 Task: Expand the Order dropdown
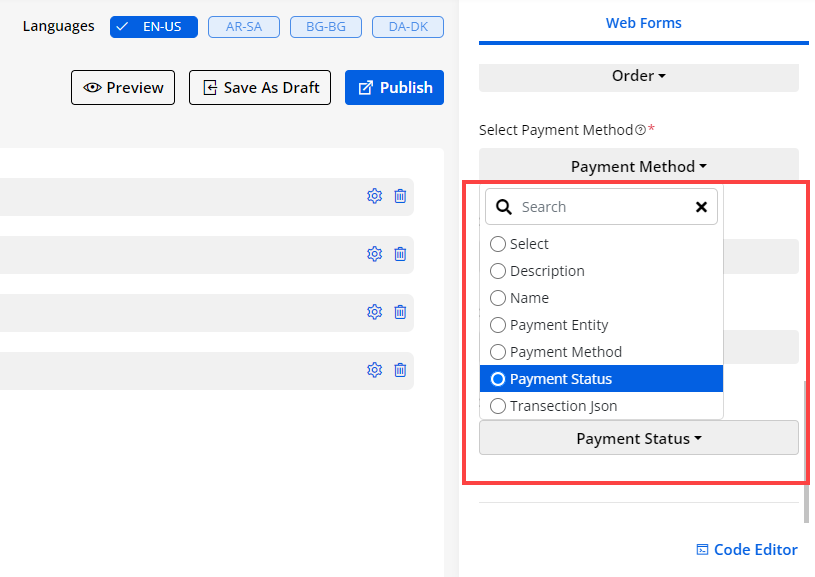click(638, 76)
